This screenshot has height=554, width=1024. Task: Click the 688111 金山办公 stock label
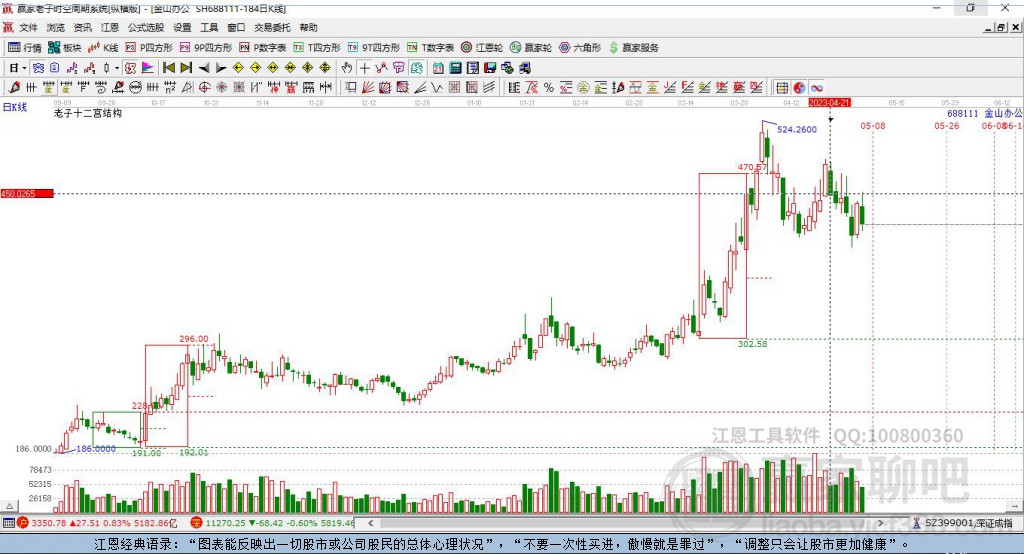point(984,114)
